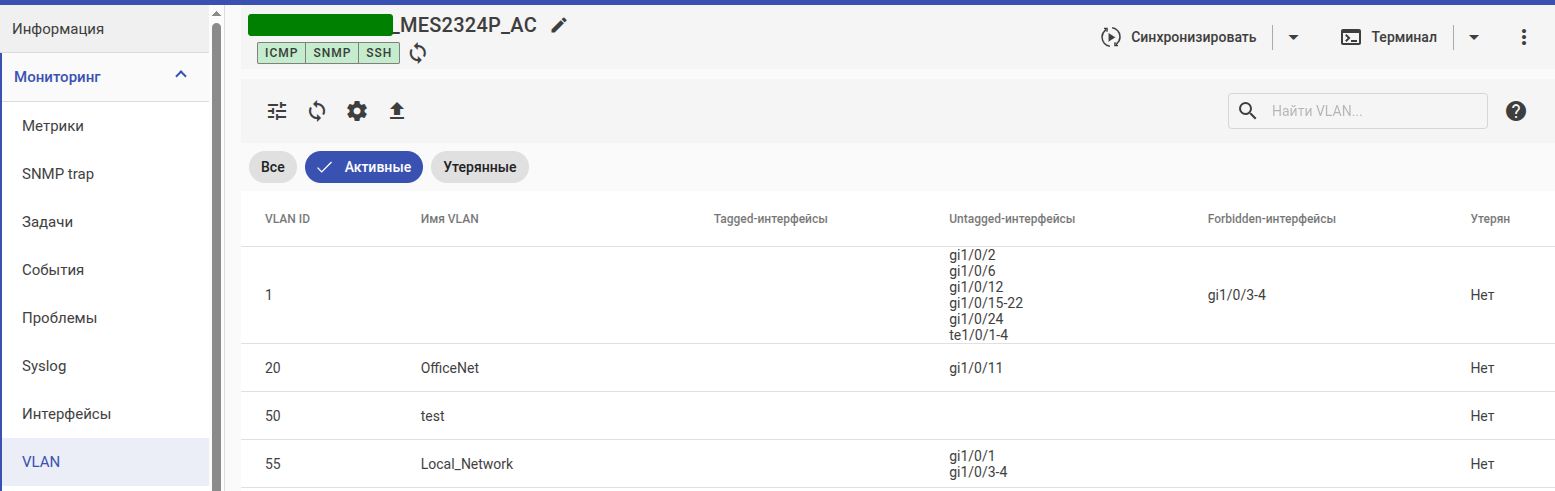Image resolution: width=1555 pixels, height=491 pixels.
Task: Click the refresh icon beside the SSH badge
Action: [418, 53]
